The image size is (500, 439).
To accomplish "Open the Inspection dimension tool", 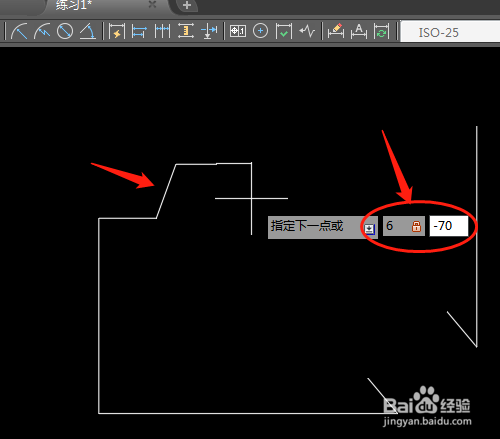I will click(x=284, y=31).
